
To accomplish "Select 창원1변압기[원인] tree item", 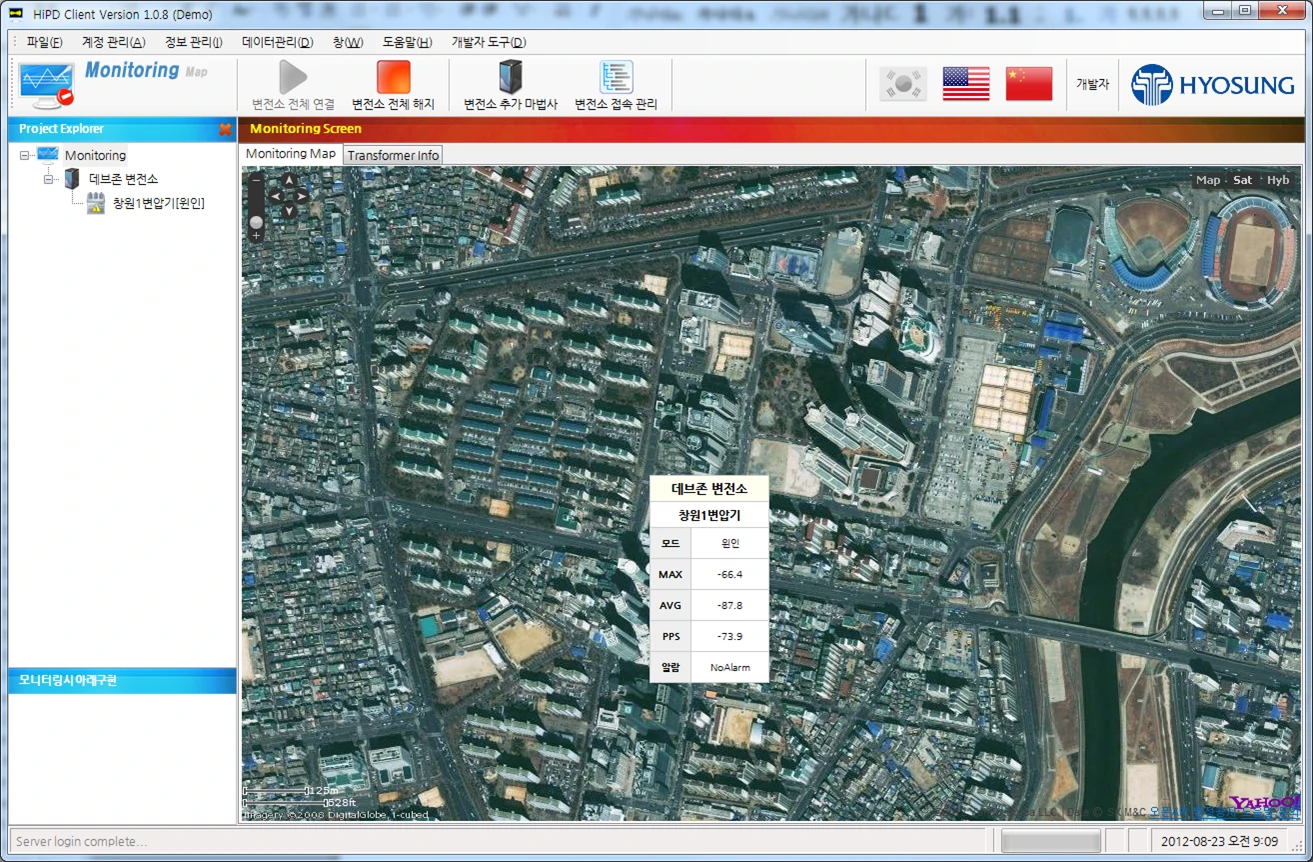I will tap(159, 203).
